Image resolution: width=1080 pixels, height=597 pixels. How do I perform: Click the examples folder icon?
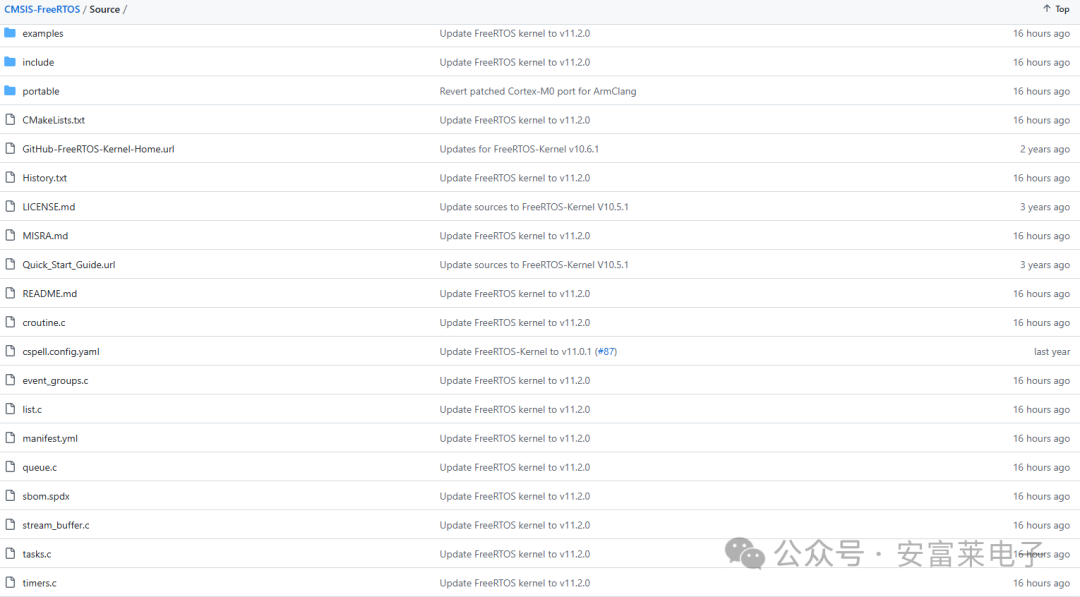point(10,32)
